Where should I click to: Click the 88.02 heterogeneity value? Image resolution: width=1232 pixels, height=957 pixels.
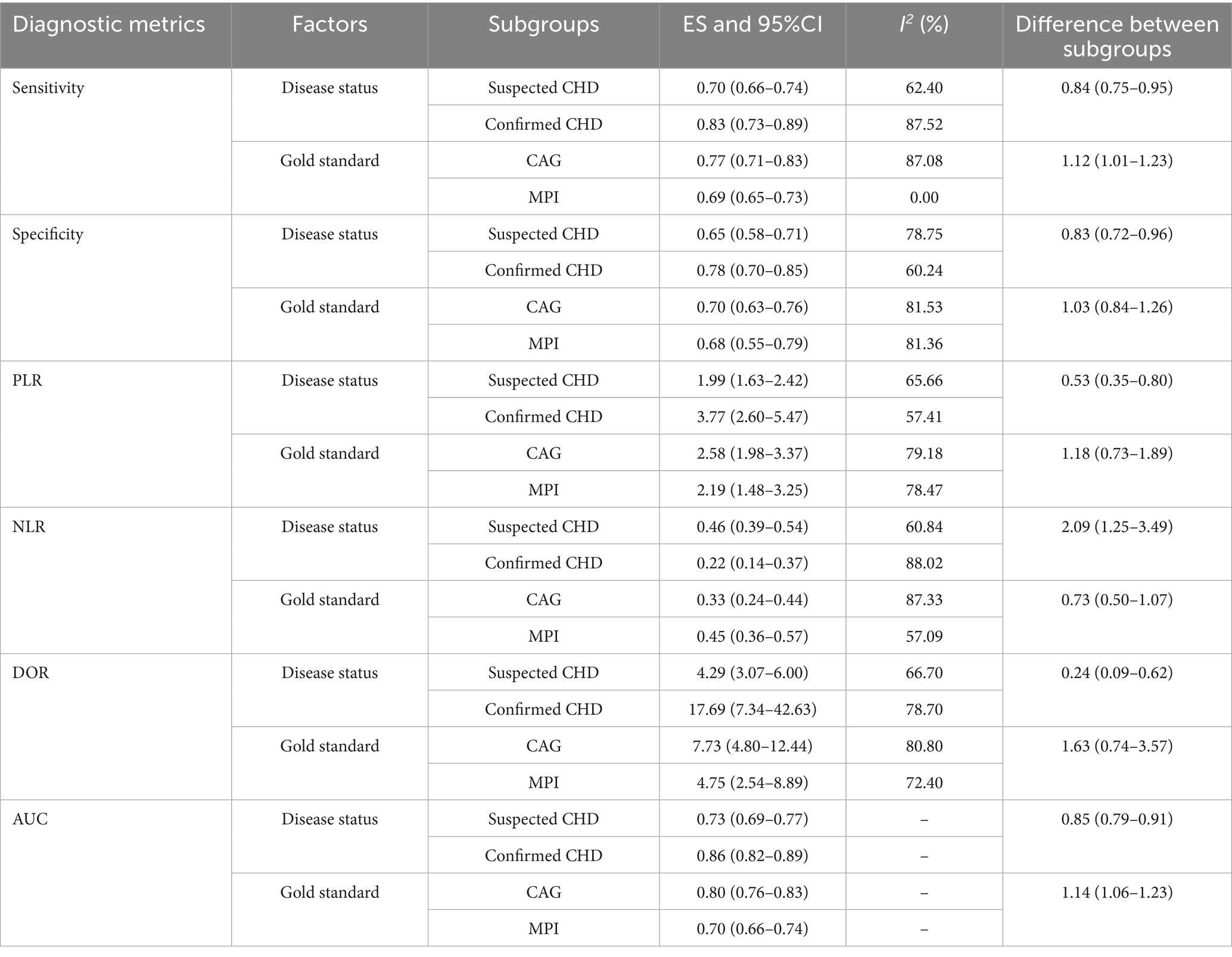click(x=924, y=563)
